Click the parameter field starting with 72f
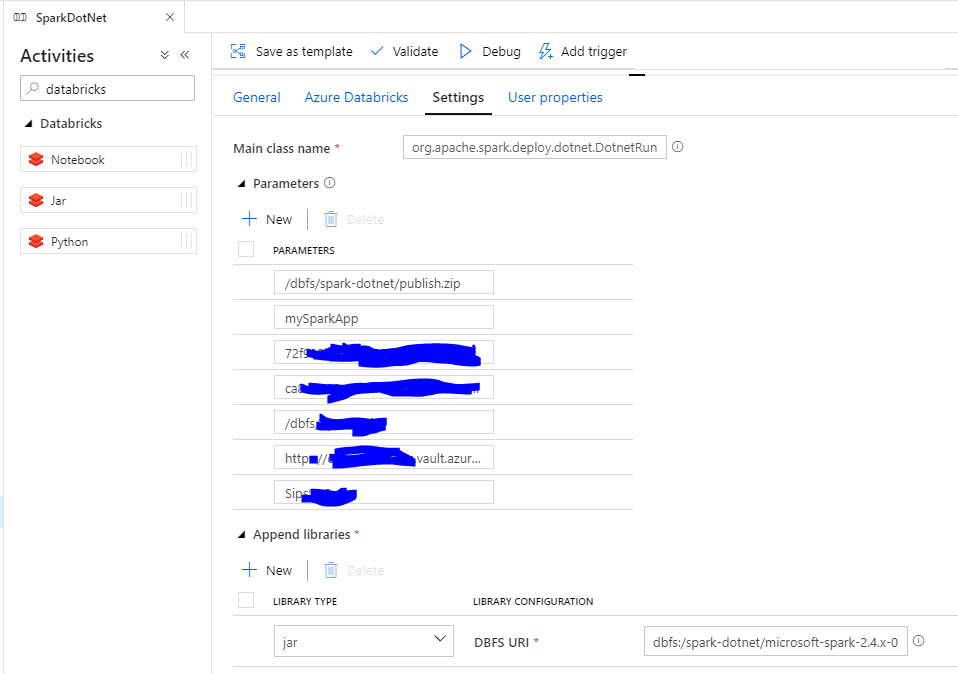958x674 pixels. 384,353
